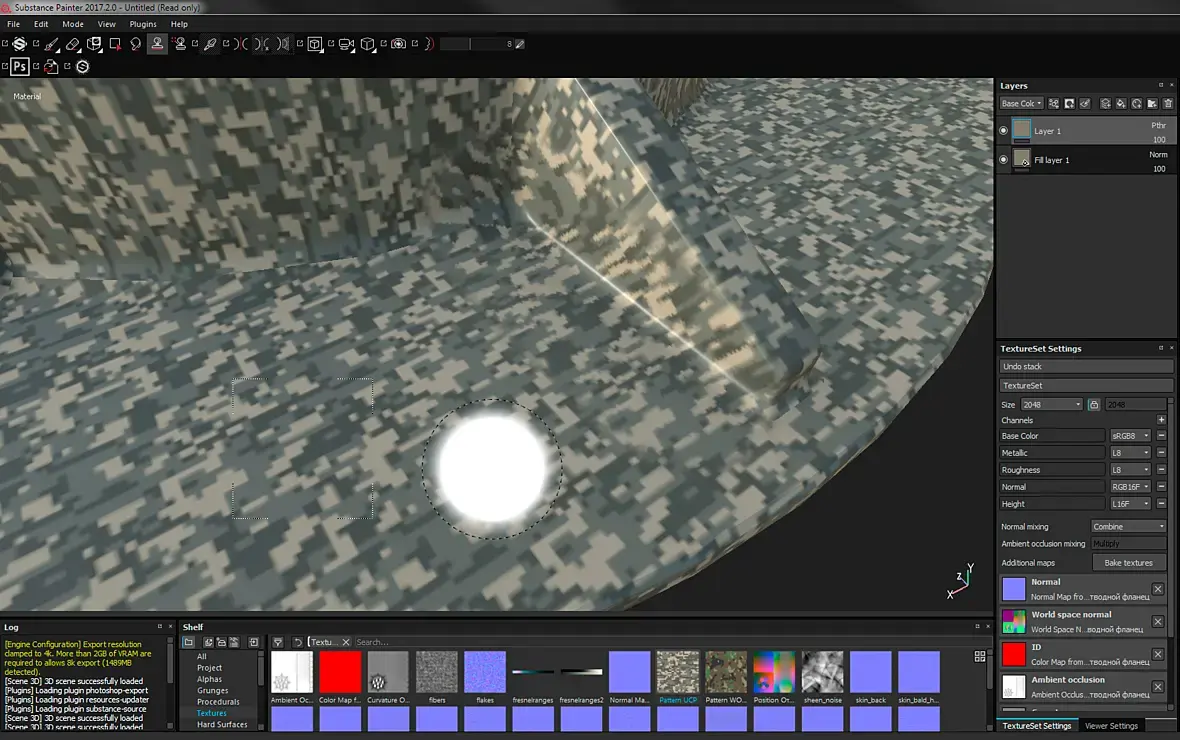Screen dimensions: 1180x740
Task: Remove the Base Color channel minus button
Action: (1161, 436)
